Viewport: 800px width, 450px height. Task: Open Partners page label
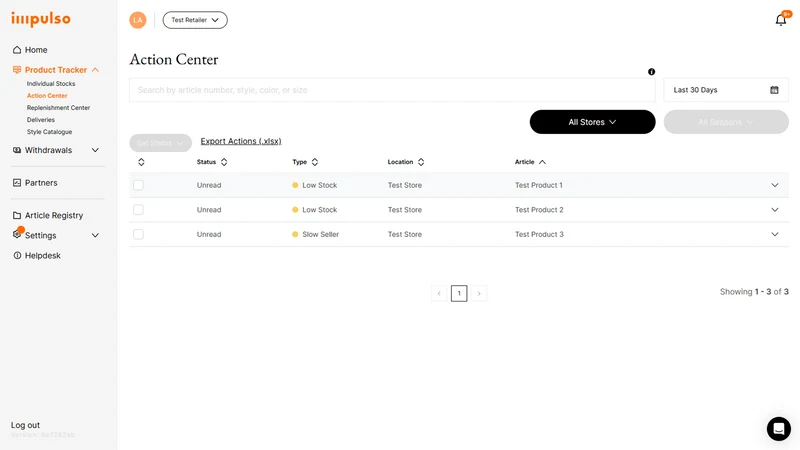[x=41, y=183]
